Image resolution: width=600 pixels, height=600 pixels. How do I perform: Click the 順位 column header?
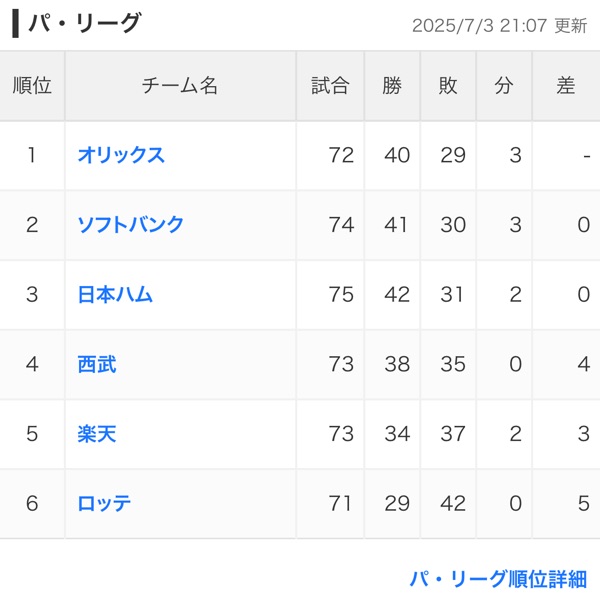[x=32, y=86]
